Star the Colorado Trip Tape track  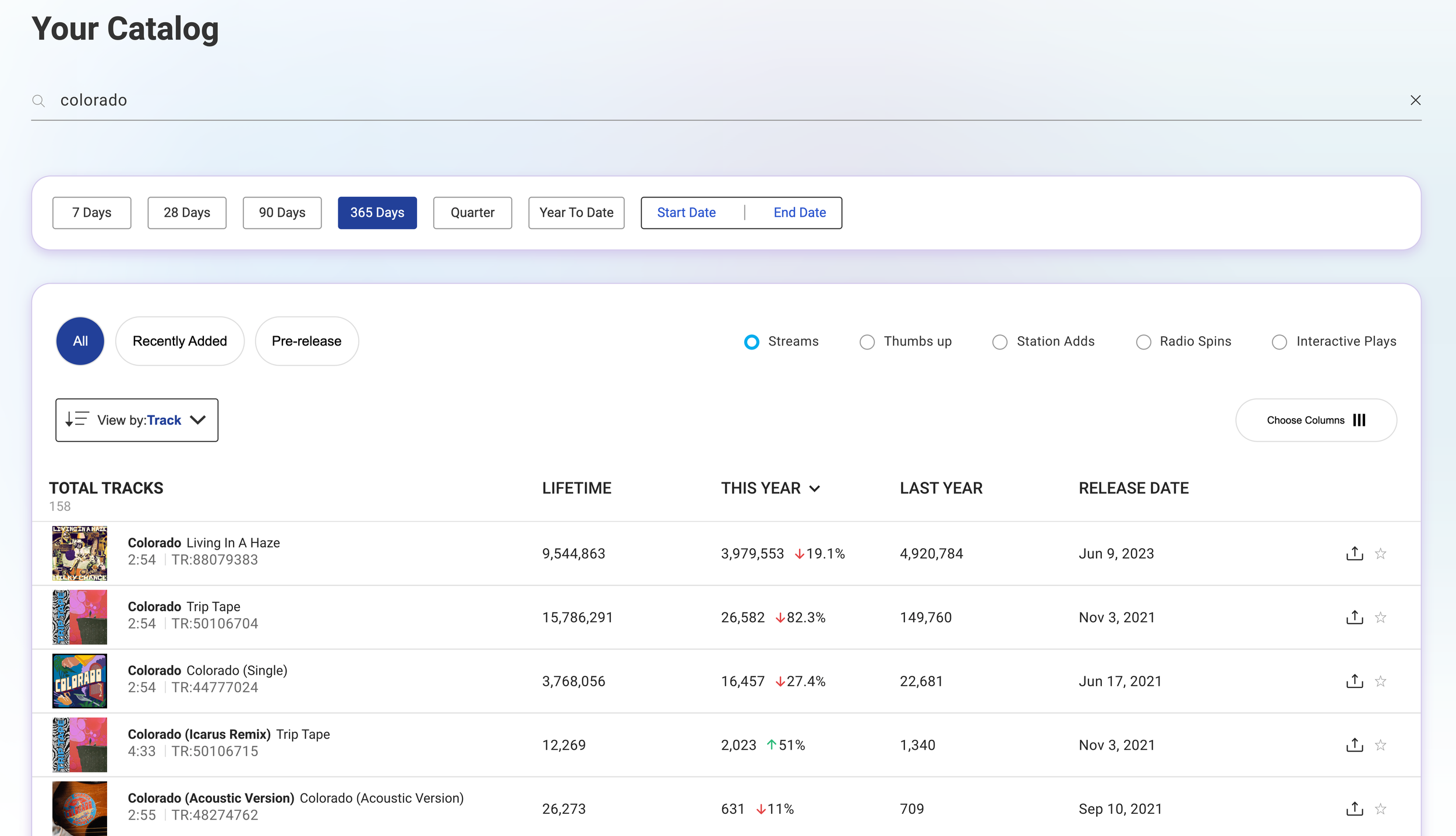coord(1380,618)
